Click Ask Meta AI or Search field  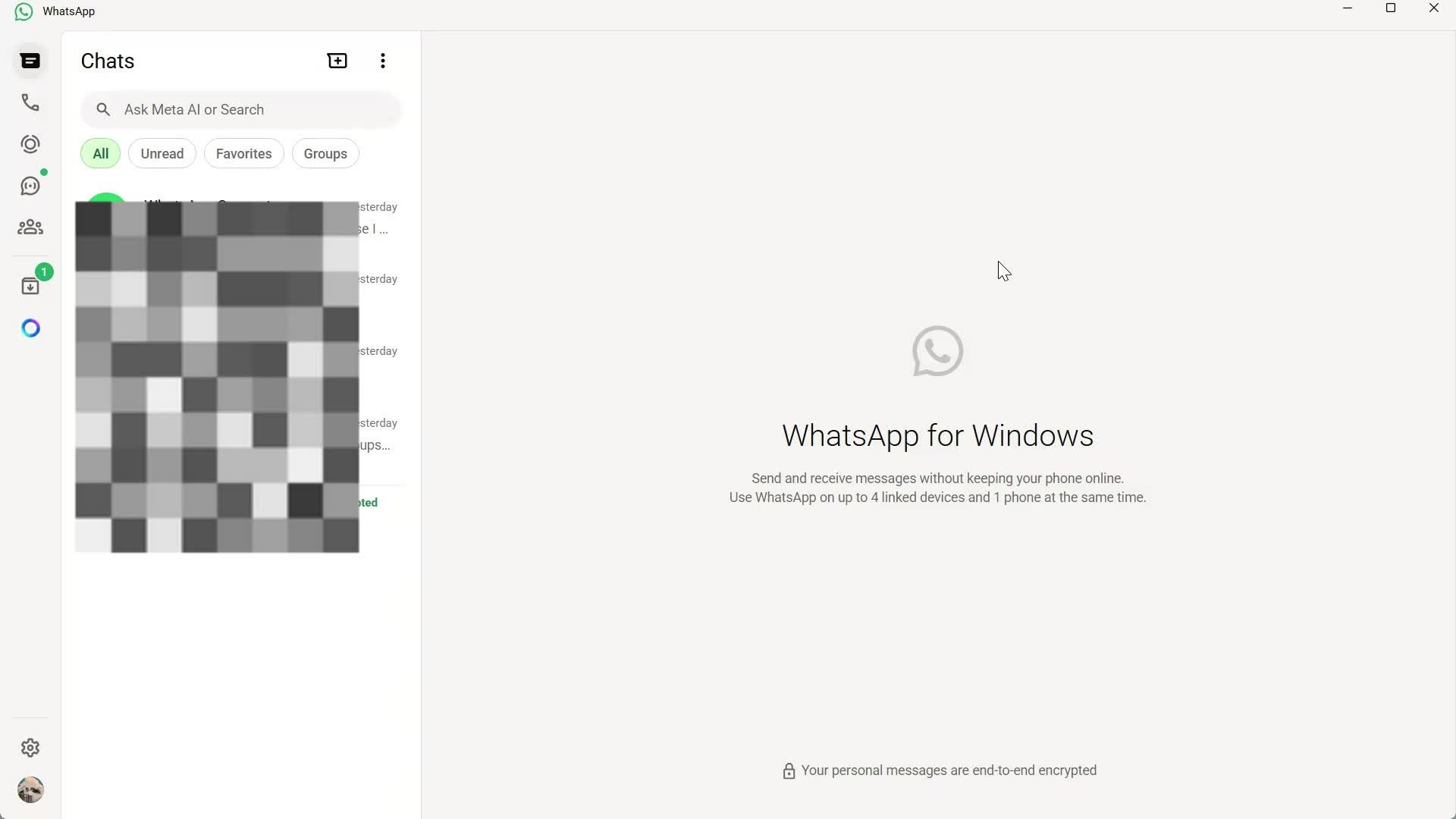click(241, 109)
